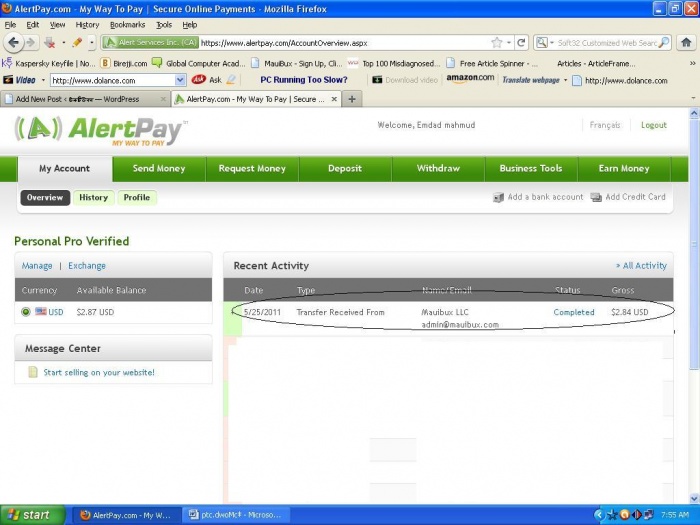Click the Windows Start button

[x=31, y=515]
